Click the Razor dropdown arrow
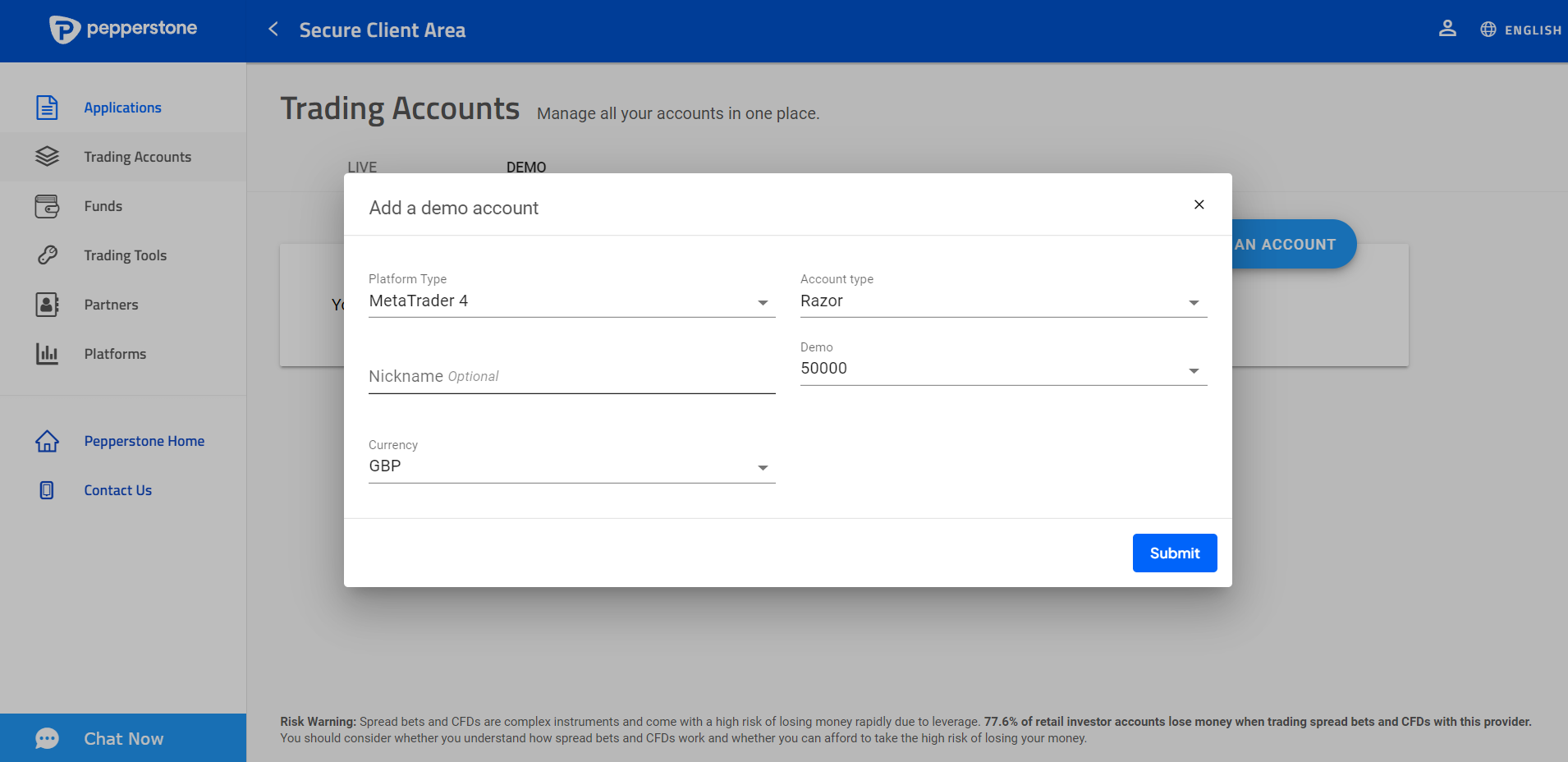The width and height of the screenshot is (1568, 762). coord(1194,303)
